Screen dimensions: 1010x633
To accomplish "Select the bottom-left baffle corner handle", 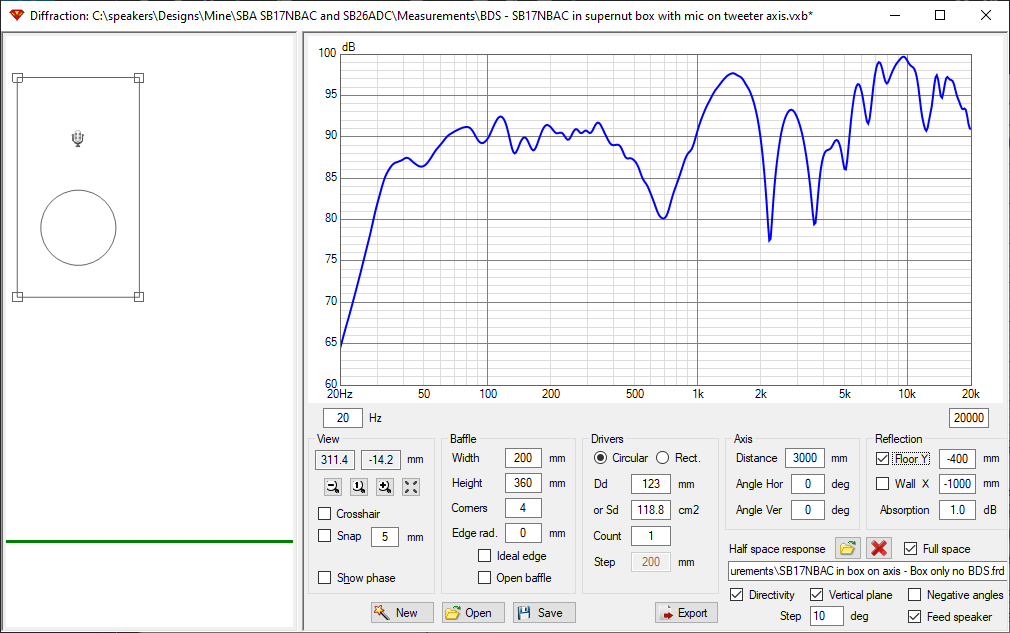I will click(17, 297).
